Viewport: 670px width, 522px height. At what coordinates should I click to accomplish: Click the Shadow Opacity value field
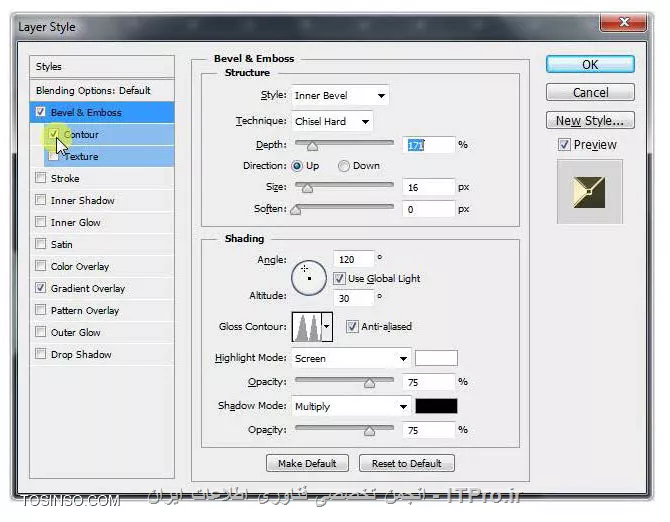click(x=428, y=430)
